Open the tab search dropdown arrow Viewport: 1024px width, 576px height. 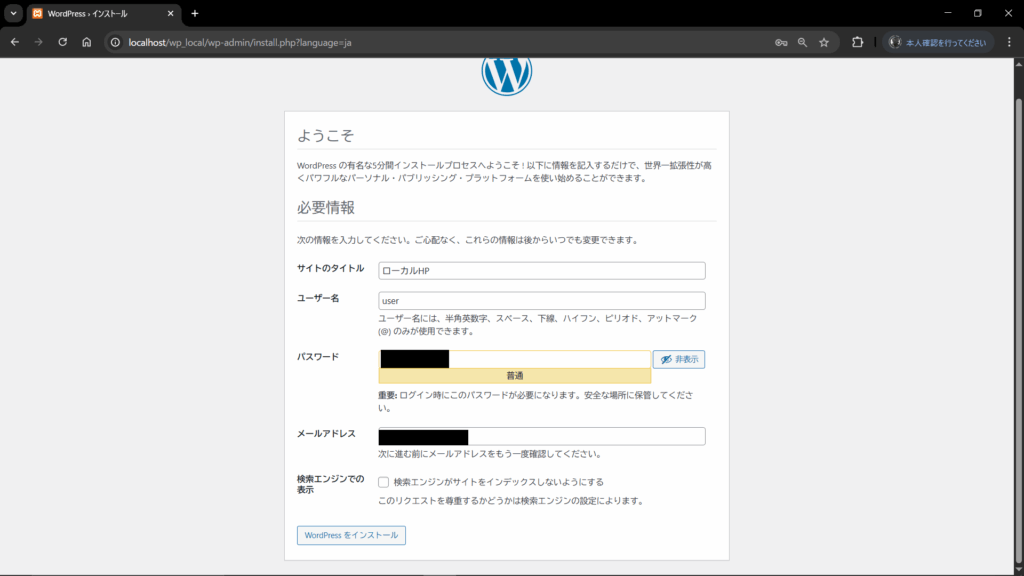(13, 13)
